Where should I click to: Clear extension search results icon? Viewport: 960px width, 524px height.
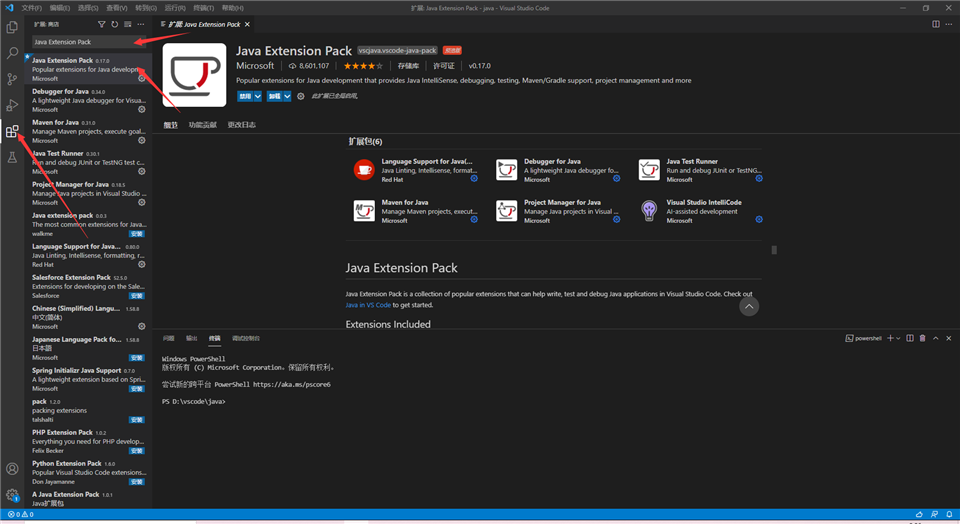pos(127,24)
